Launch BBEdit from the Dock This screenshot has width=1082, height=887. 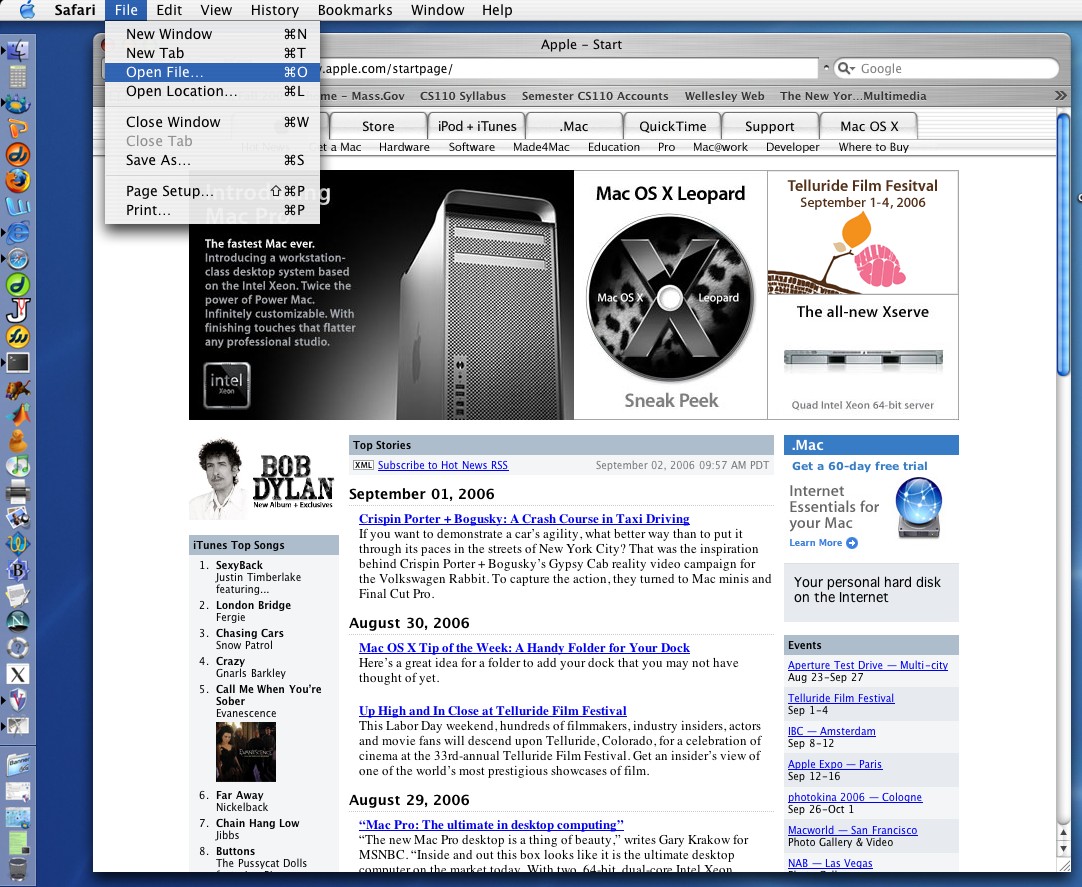pyautogui.click(x=17, y=570)
